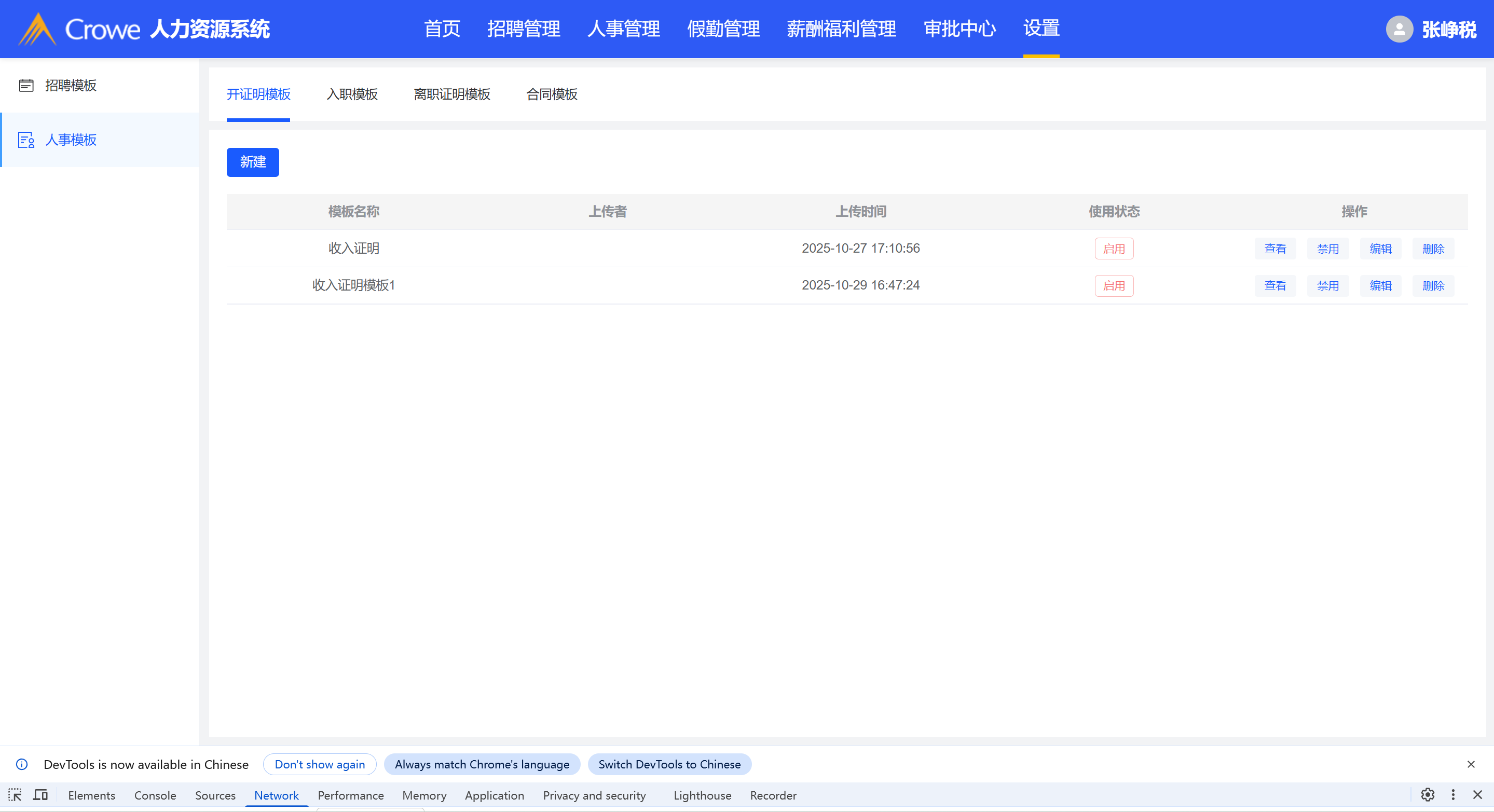Click the 新建 button
This screenshot has width=1494, height=812.
253,162
